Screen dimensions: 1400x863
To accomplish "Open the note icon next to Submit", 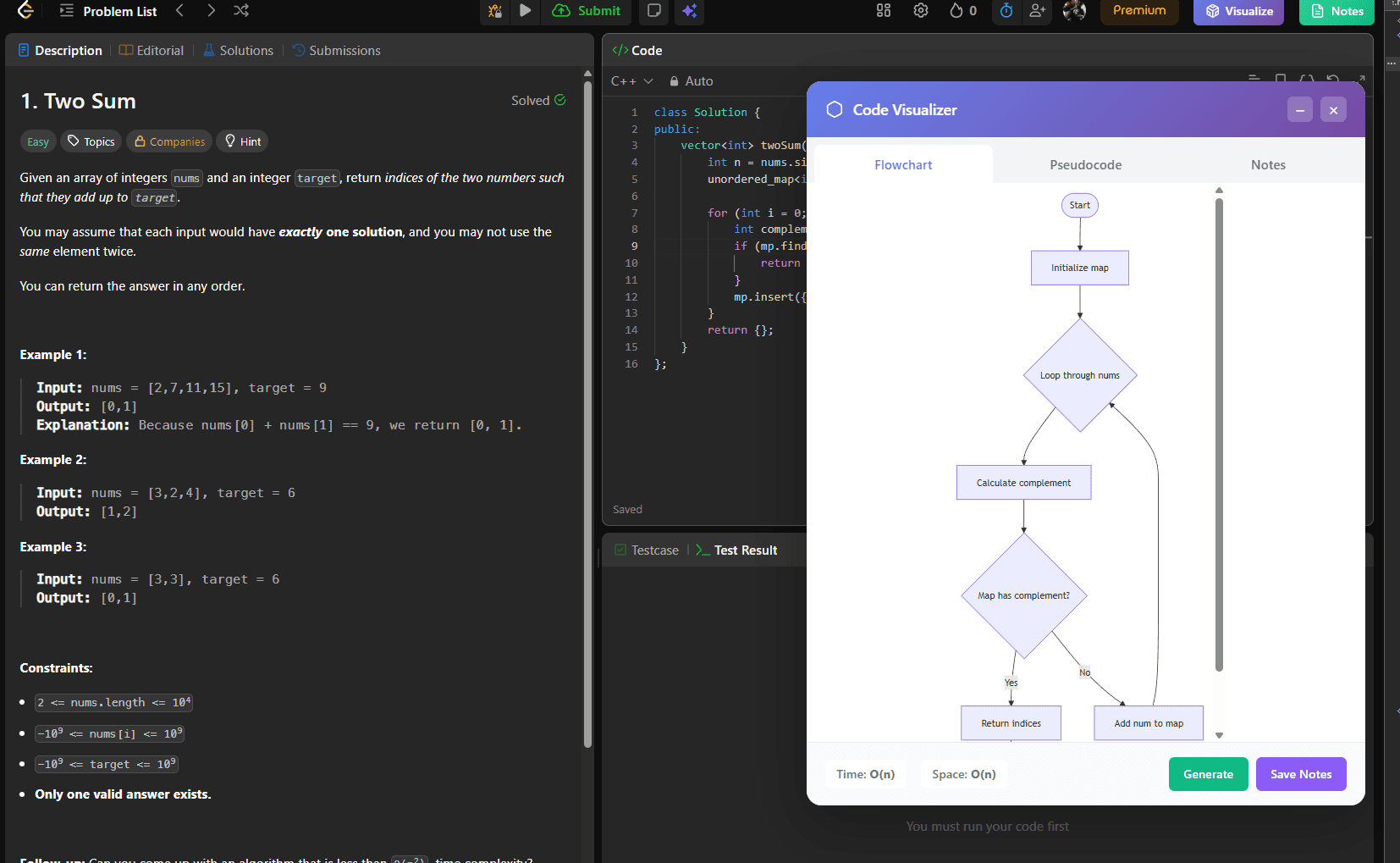I will click(654, 11).
